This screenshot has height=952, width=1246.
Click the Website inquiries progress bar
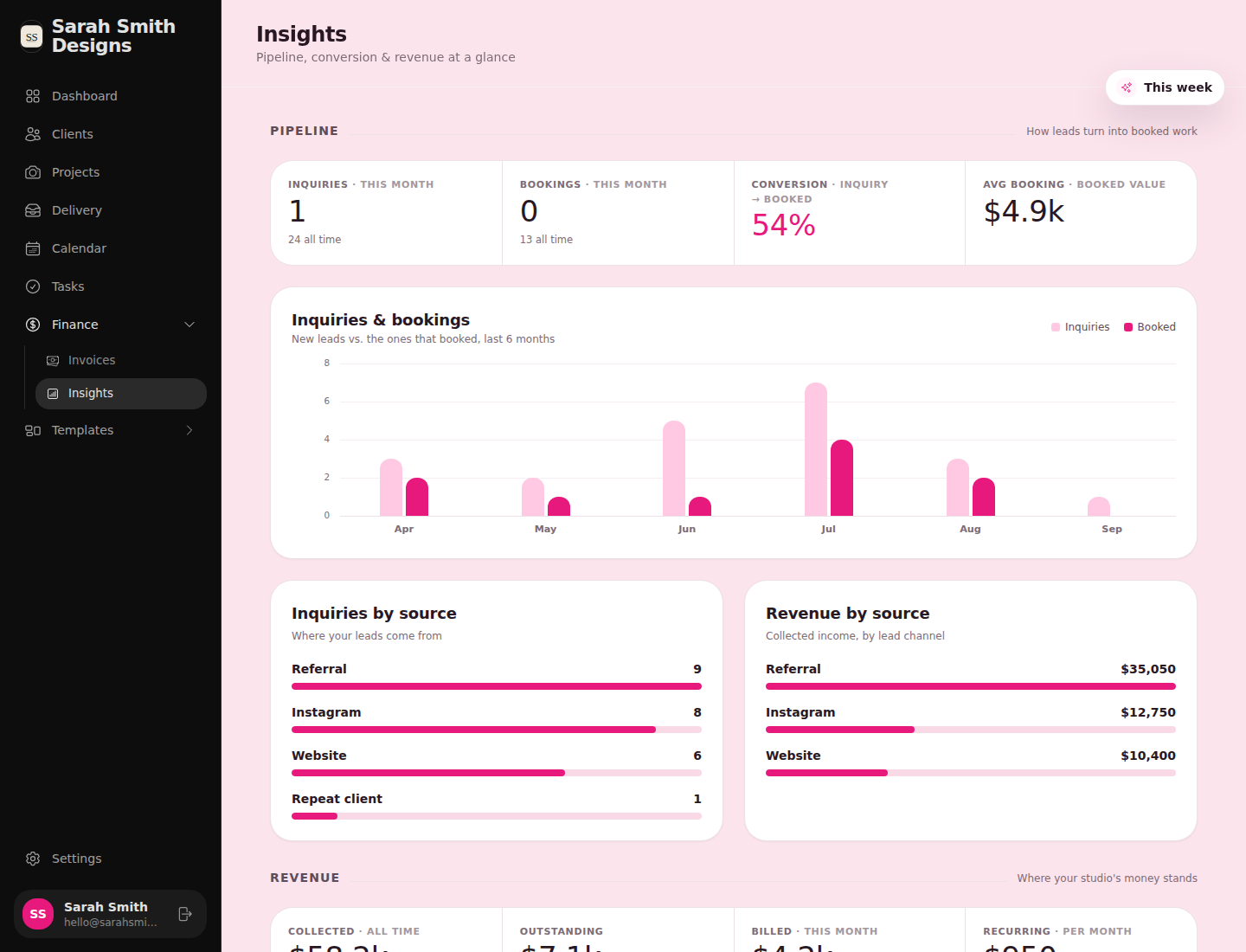[x=497, y=773]
